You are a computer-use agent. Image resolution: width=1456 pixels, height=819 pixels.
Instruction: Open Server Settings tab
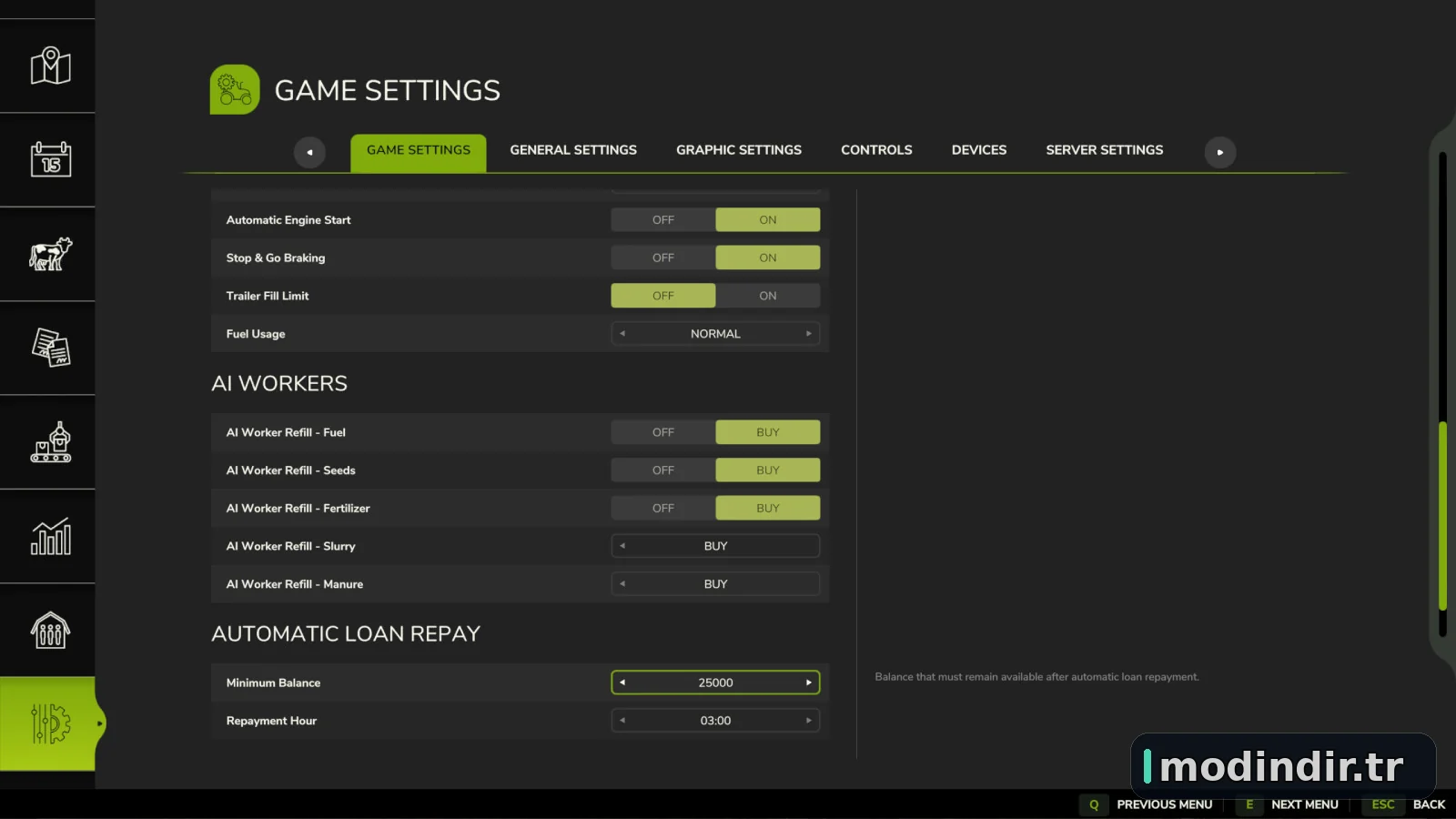(1105, 150)
